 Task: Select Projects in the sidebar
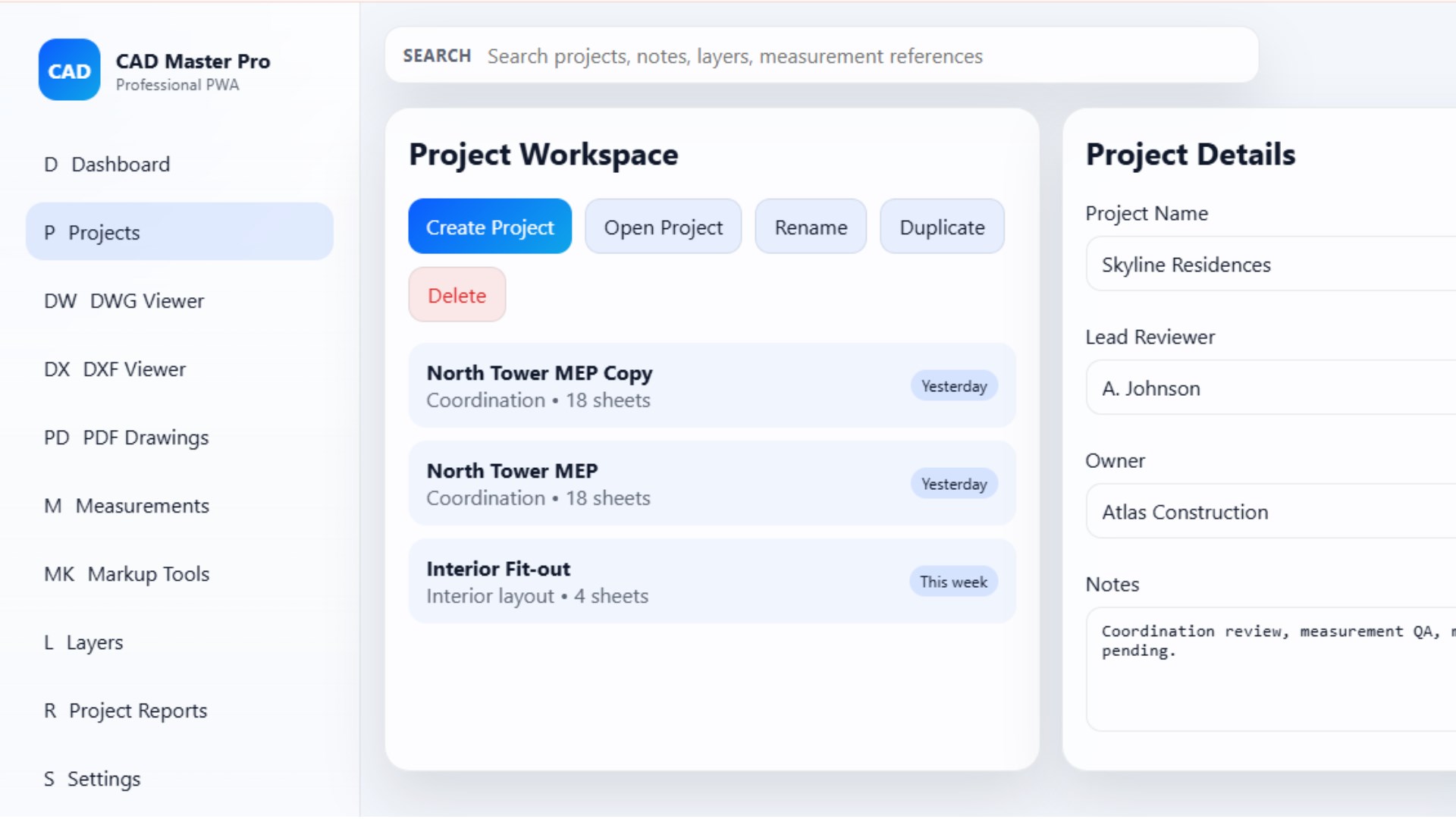[179, 232]
